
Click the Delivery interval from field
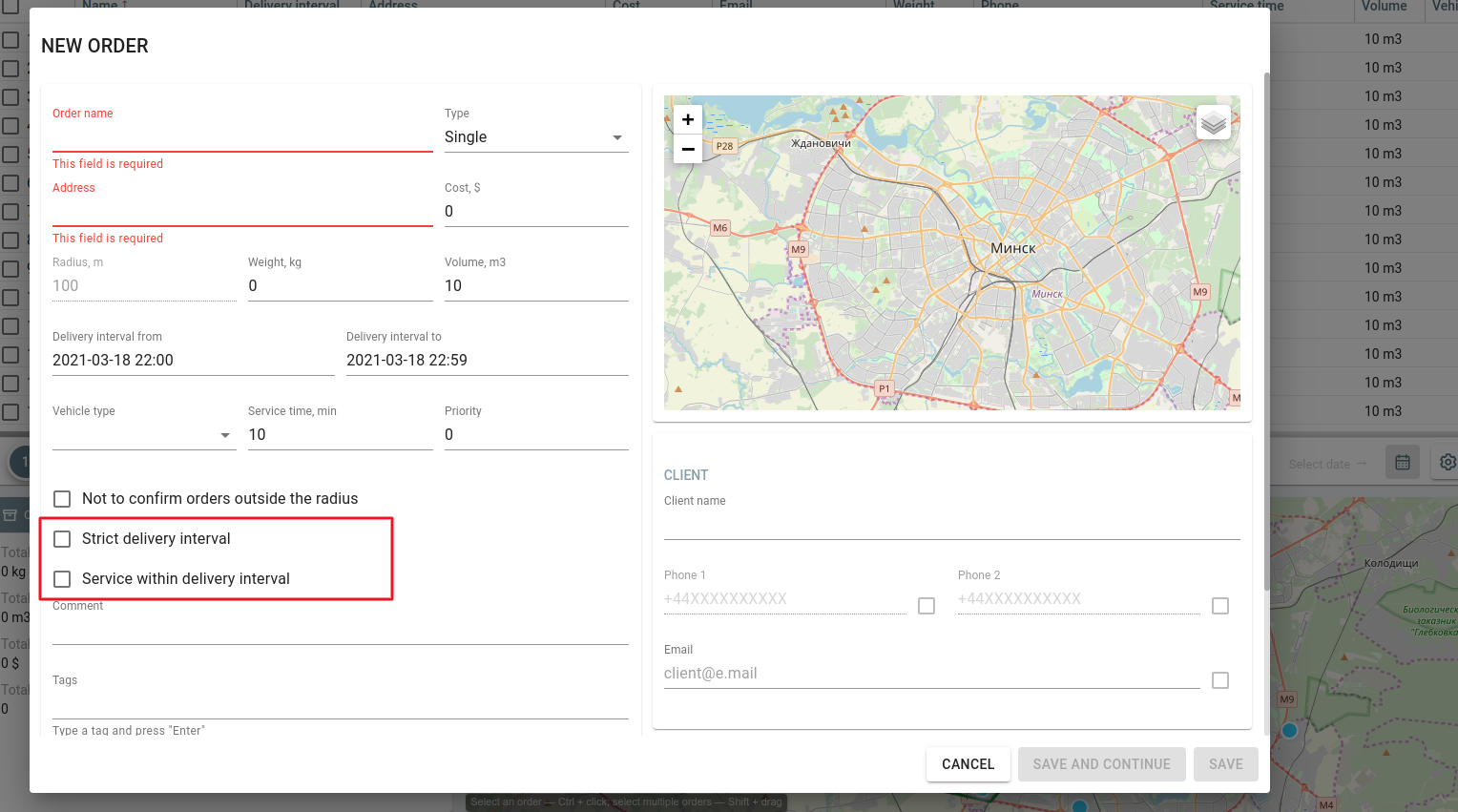point(193,361)
